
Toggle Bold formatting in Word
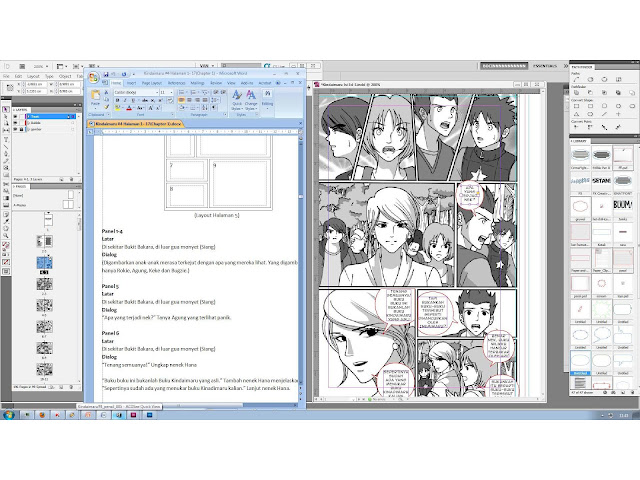click(118, 100)
